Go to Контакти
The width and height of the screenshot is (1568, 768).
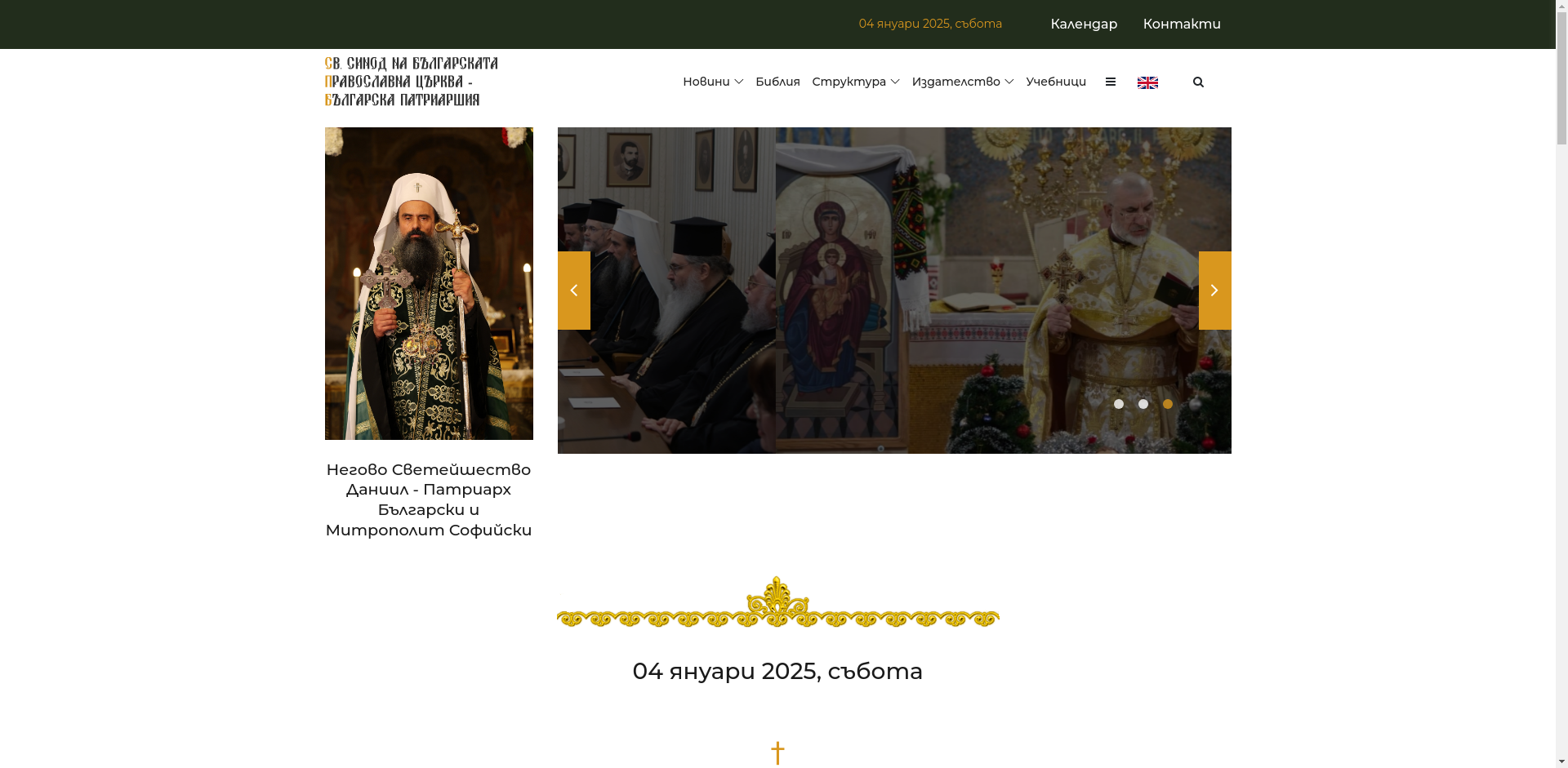click(x=1181, y=24)
